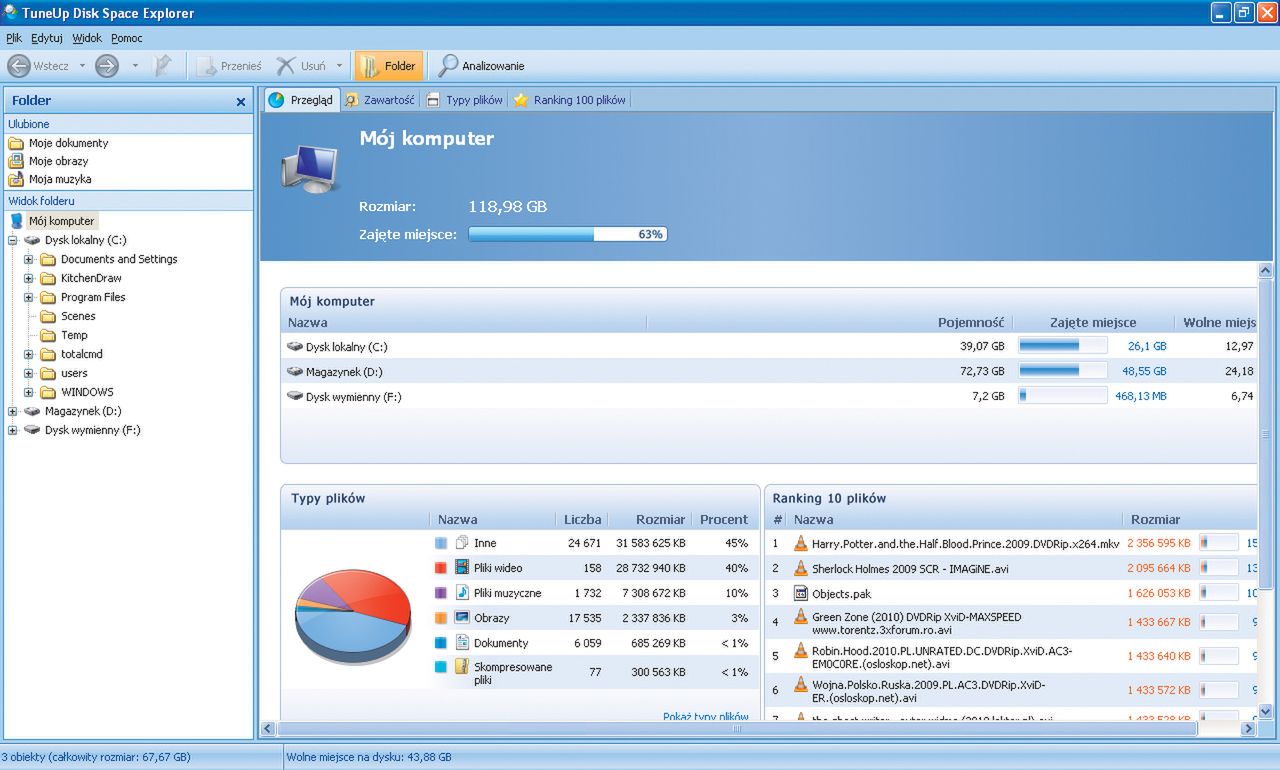Open Moja muzyka favorite
Screen dimensions: 1280x770
pos(51,179)
